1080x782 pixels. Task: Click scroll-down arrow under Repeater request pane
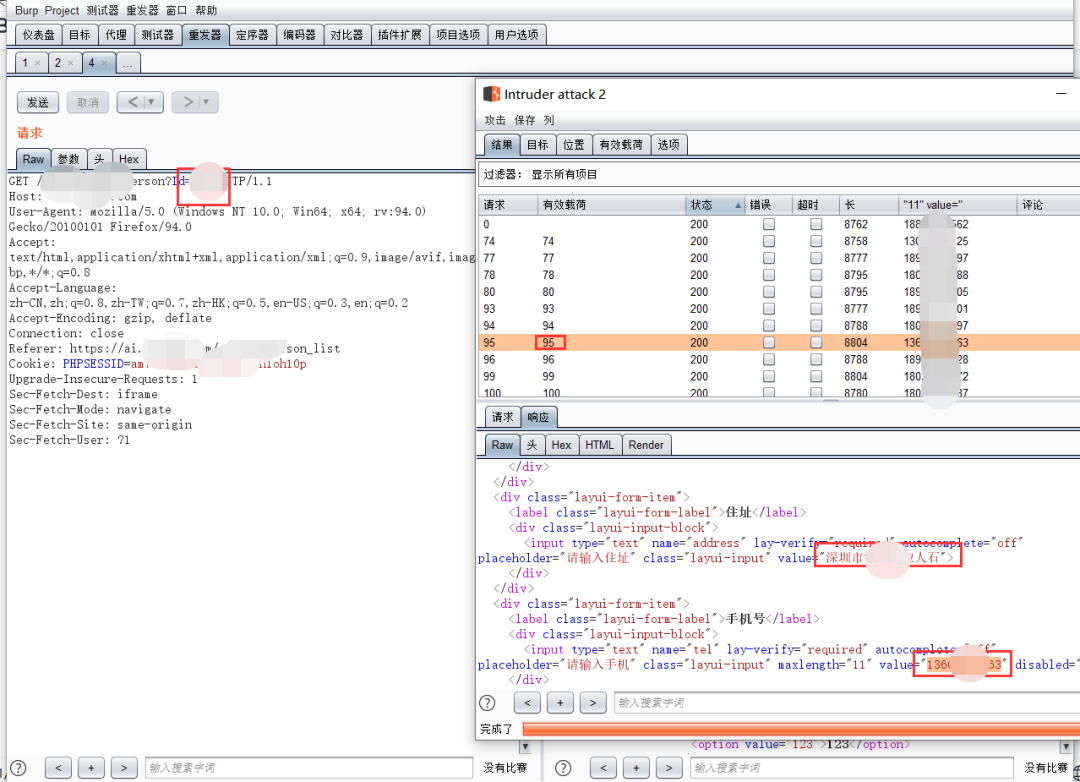tap(525, 747)
